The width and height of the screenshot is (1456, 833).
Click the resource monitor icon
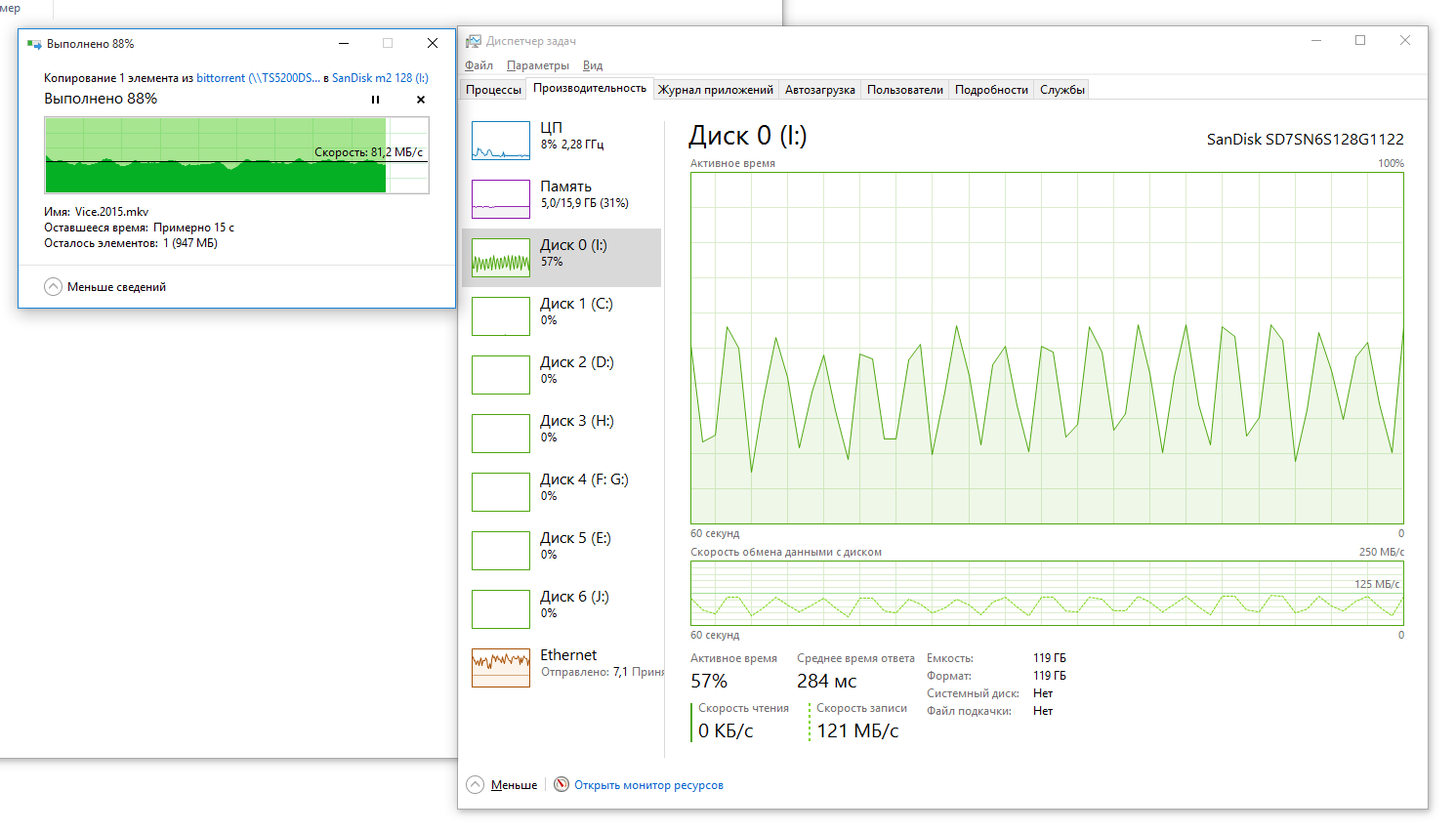(x=562, y=784)
